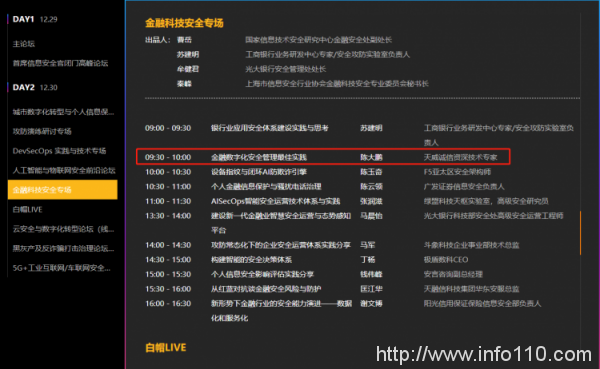Click the orange vertical scrollbar thumb
600x369 pixels.
pos(580,233)
